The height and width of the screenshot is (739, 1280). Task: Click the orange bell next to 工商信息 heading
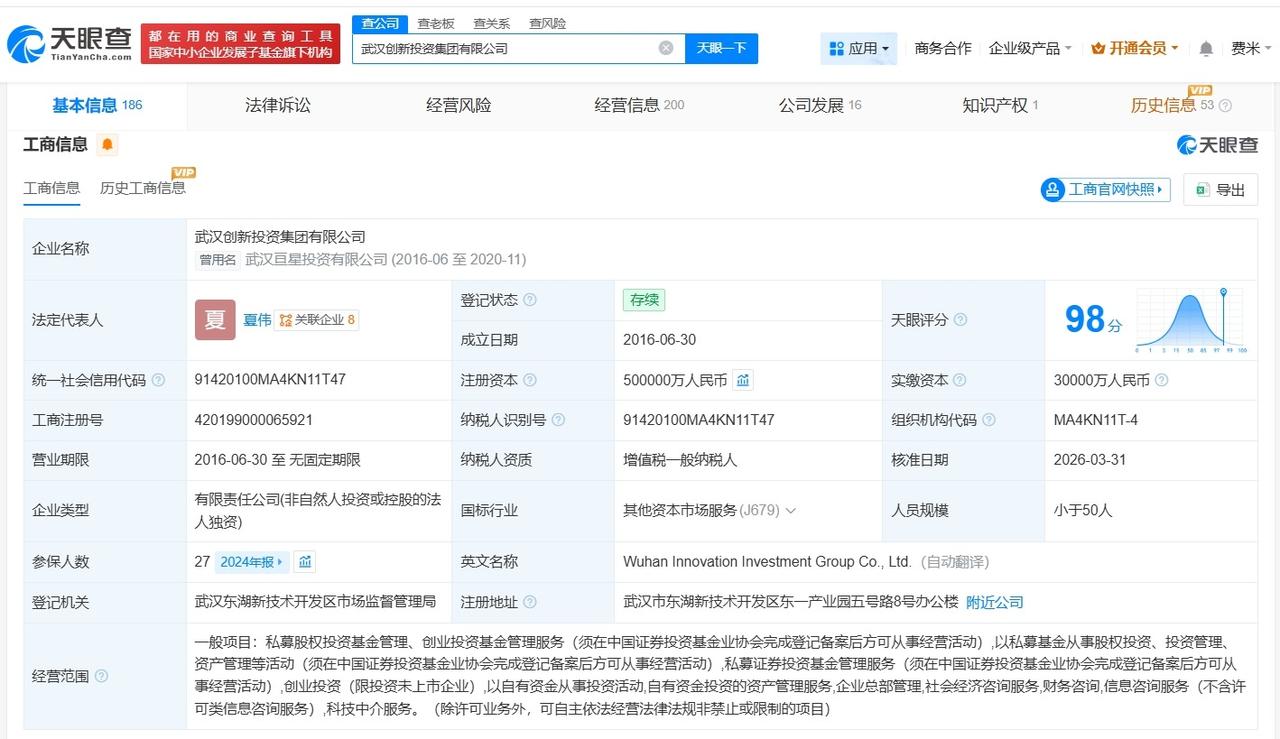click(108, 145)
